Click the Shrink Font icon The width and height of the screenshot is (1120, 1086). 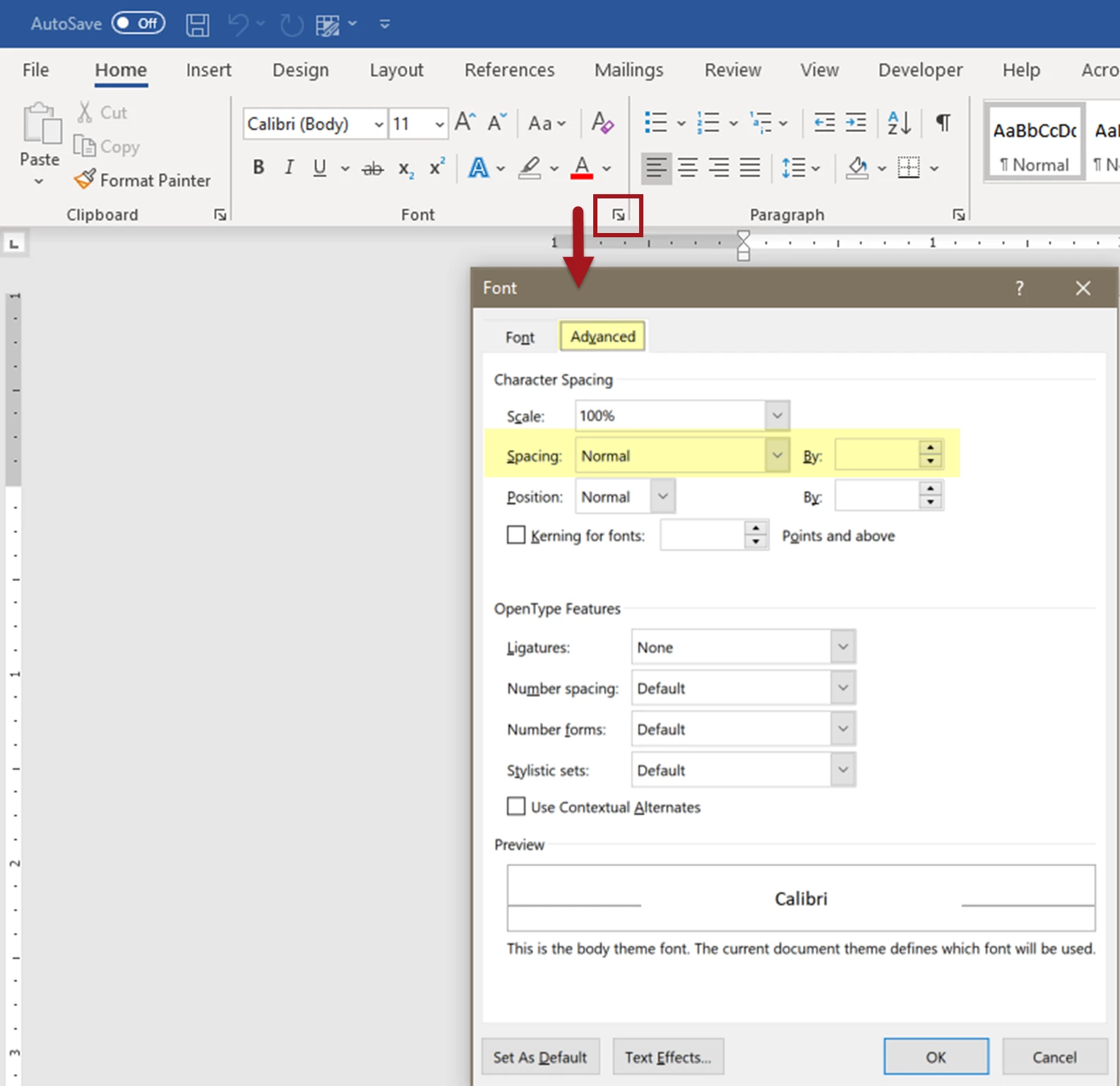pos(497,122)
